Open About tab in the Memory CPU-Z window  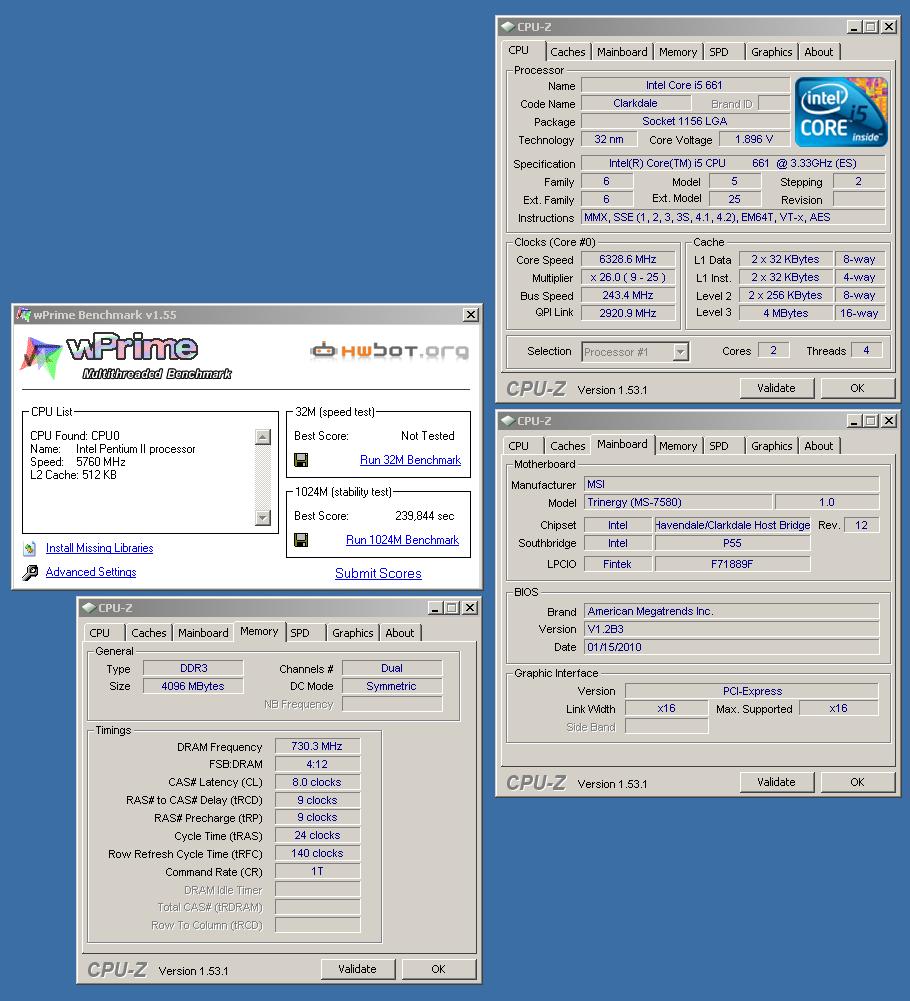point(400,633)
